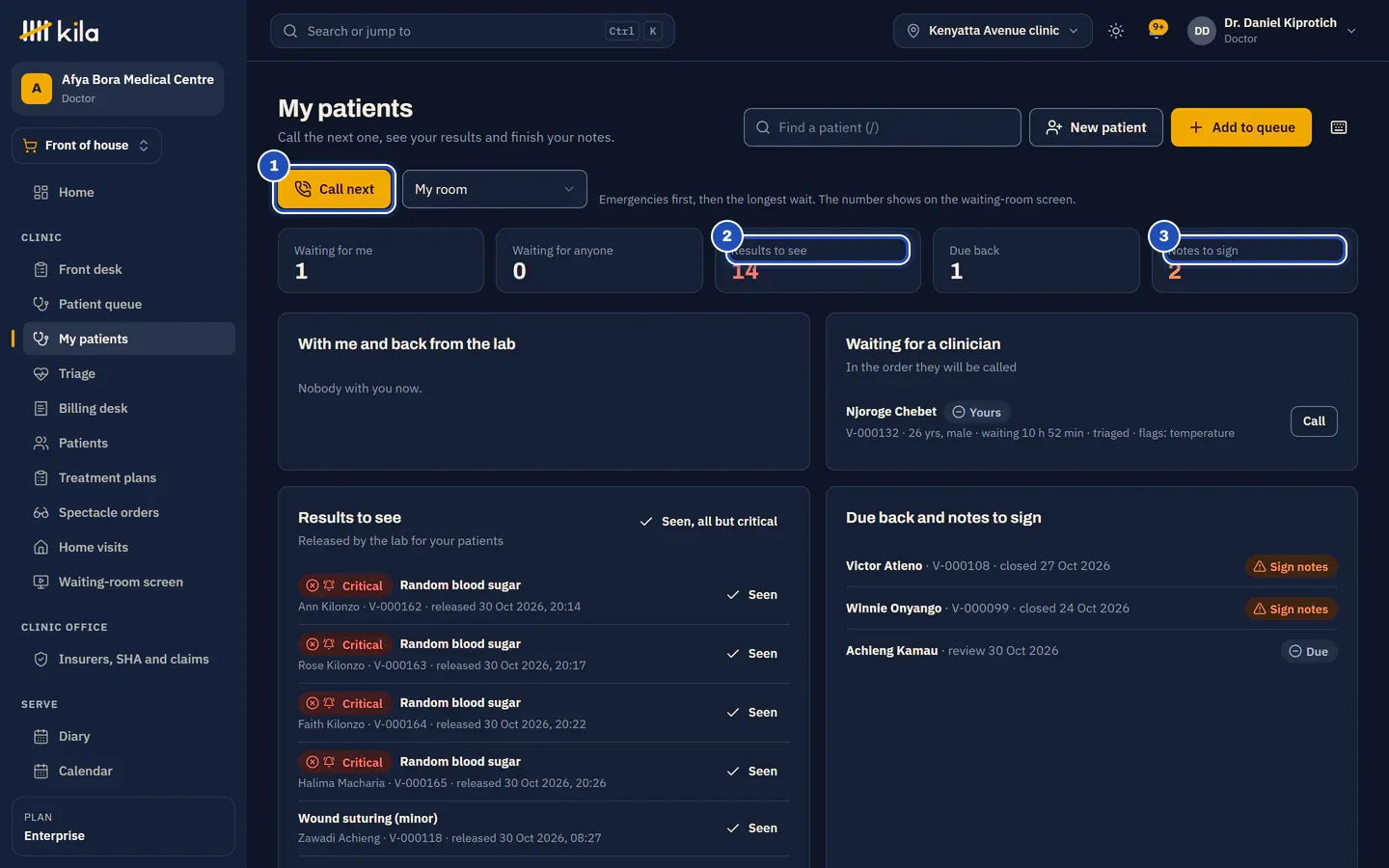Open Spectacle orders page

click(129, 512)
